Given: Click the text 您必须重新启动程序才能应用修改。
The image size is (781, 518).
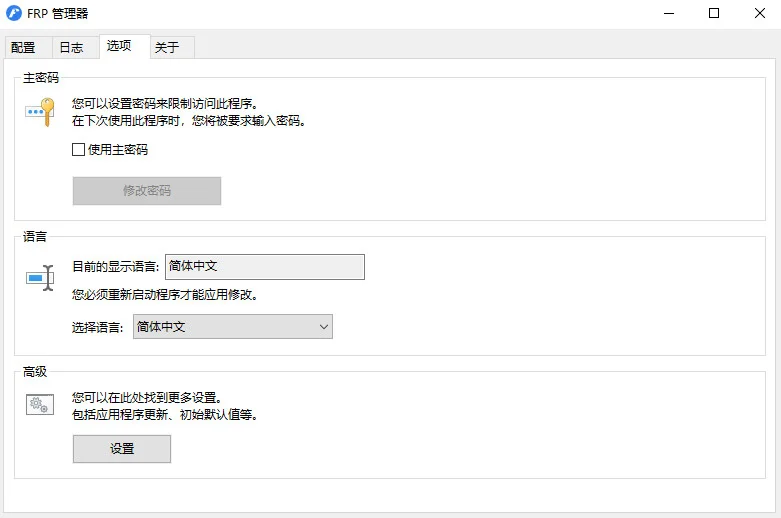Looking at the screenshot, I should (166, 295).
